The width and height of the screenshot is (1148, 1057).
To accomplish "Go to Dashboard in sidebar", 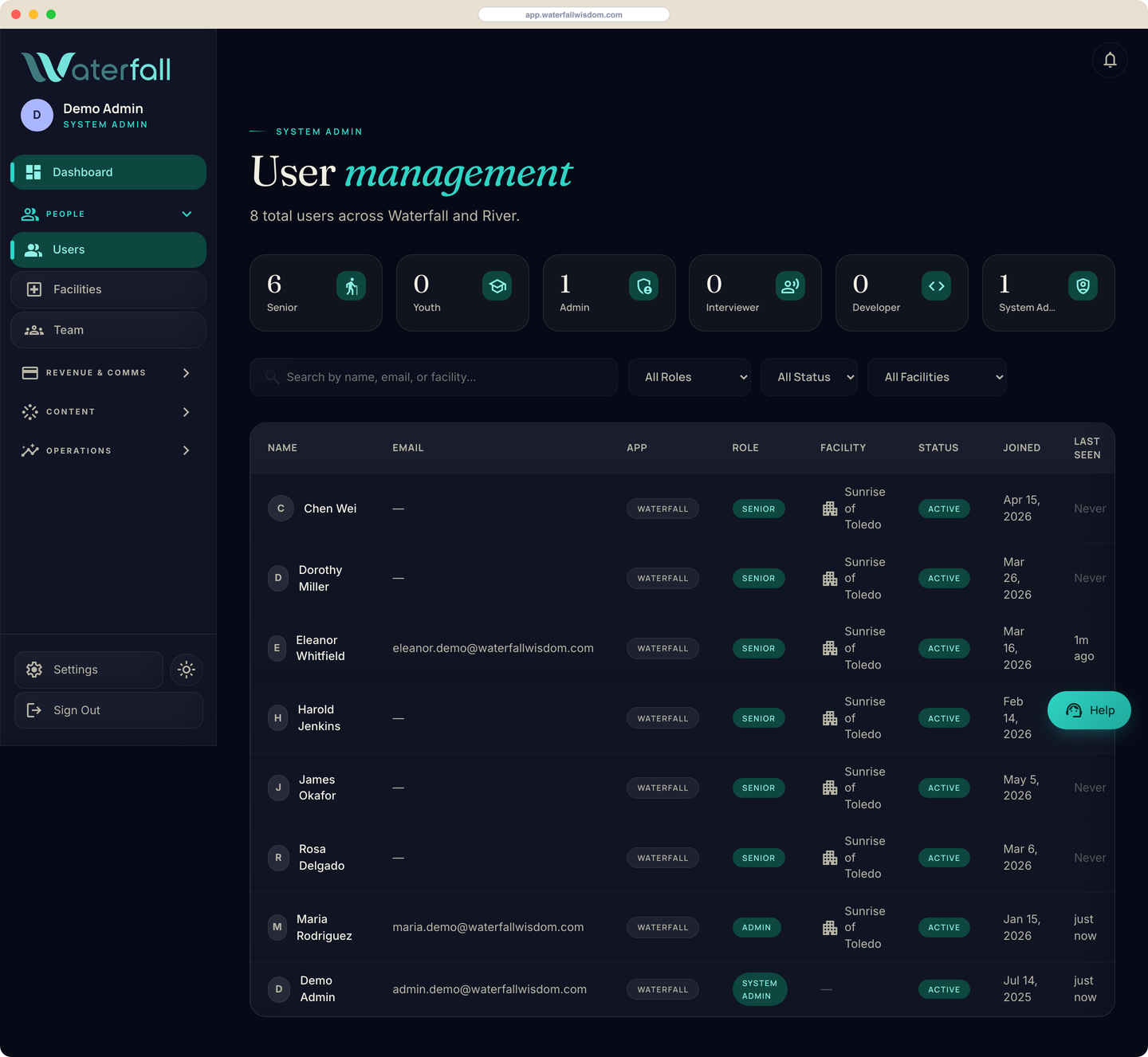I will click(x=108, y=172).
